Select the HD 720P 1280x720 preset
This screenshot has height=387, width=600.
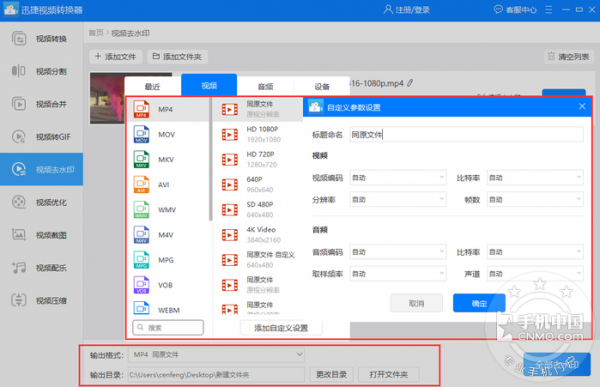pos(258,159)
